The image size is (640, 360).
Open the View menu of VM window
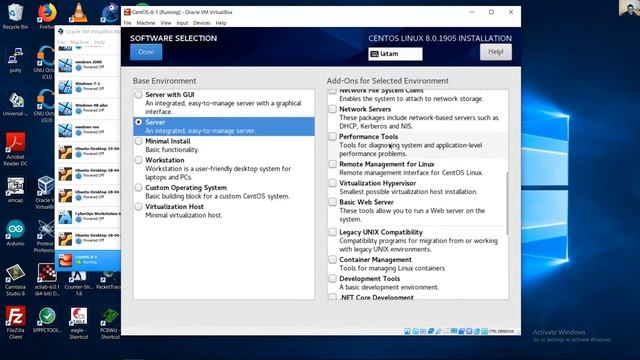(x=166, y=23)
